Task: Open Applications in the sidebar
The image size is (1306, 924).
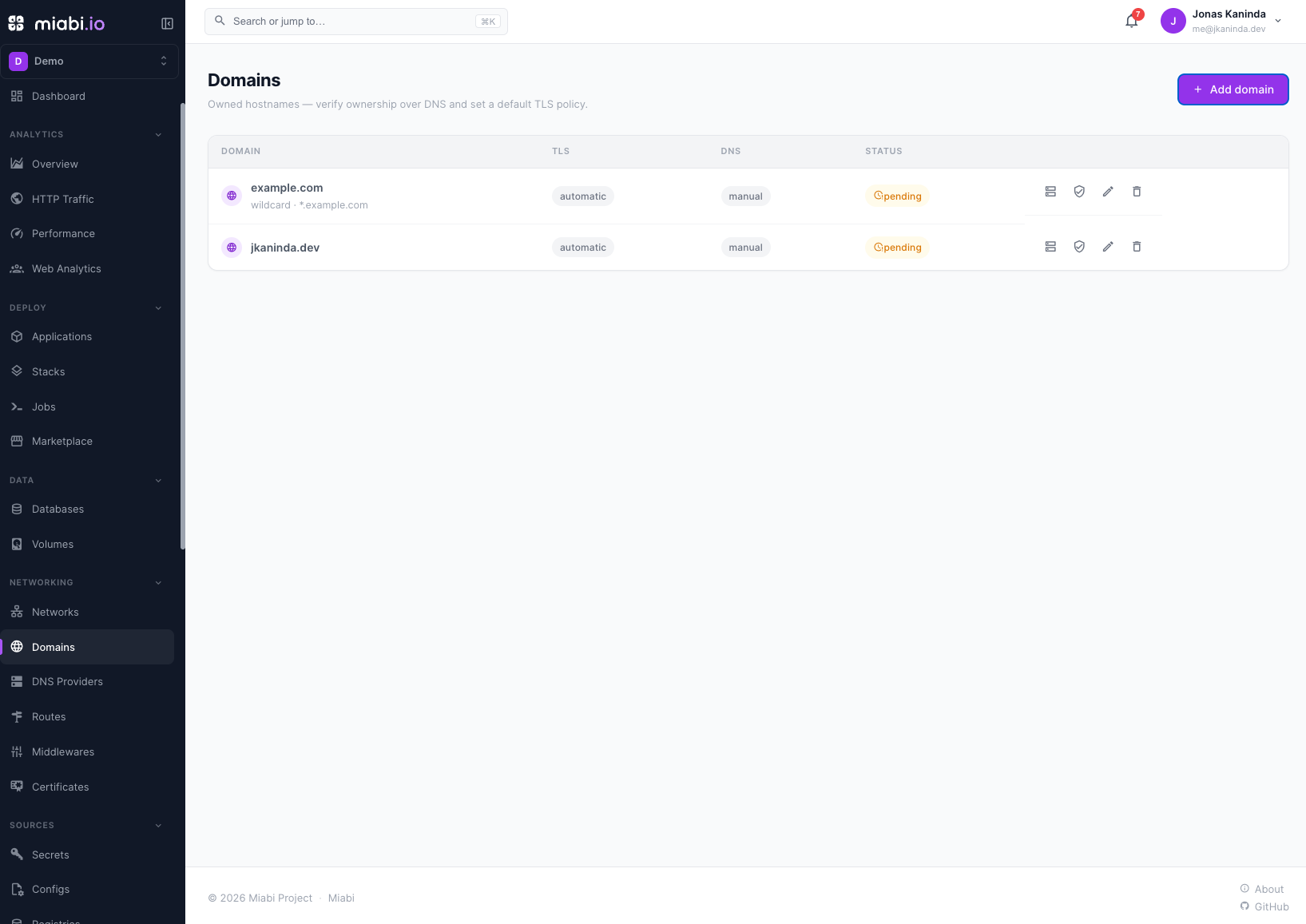Action: click(87, 337)
